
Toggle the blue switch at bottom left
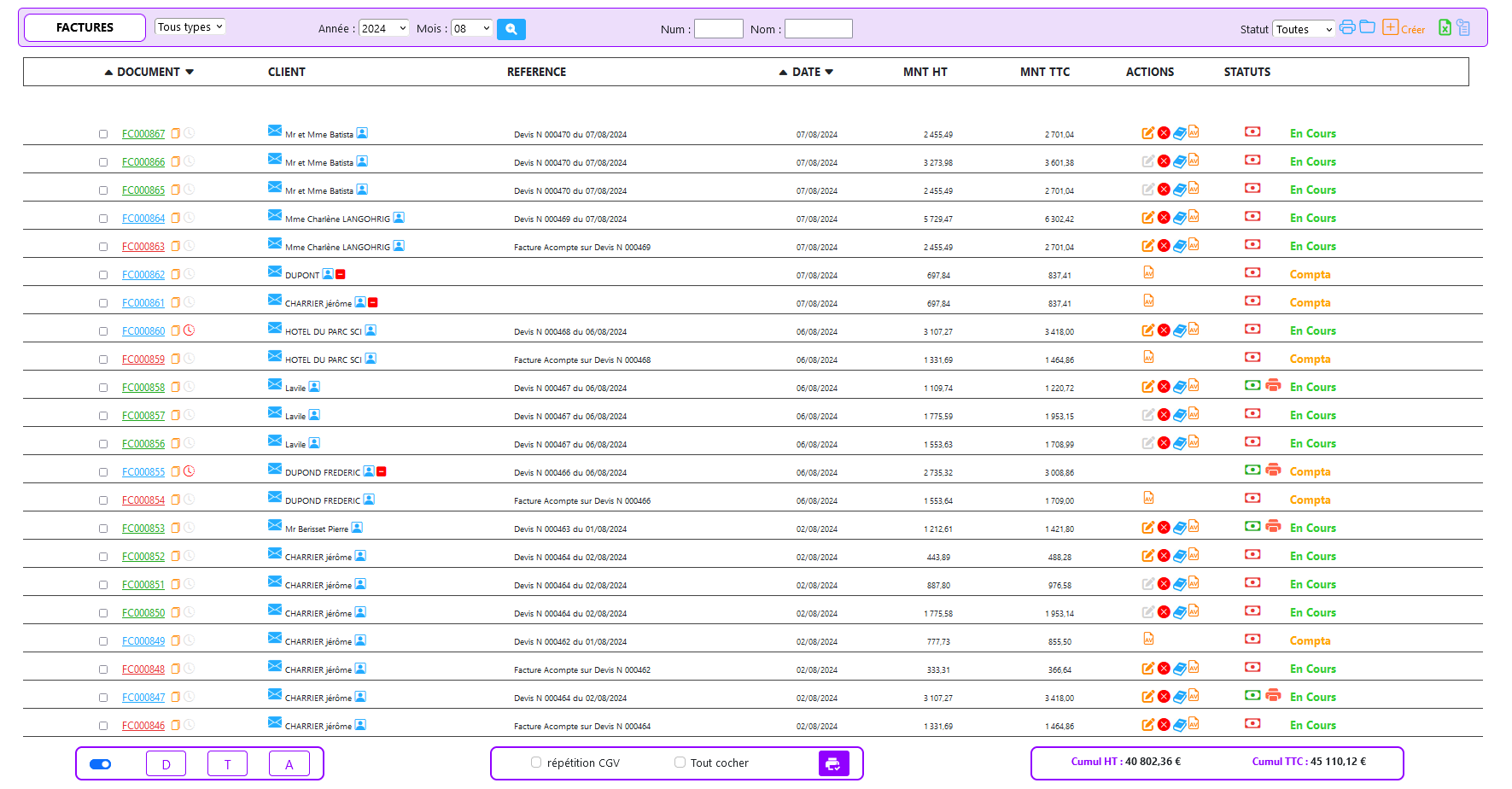[101, 764]
